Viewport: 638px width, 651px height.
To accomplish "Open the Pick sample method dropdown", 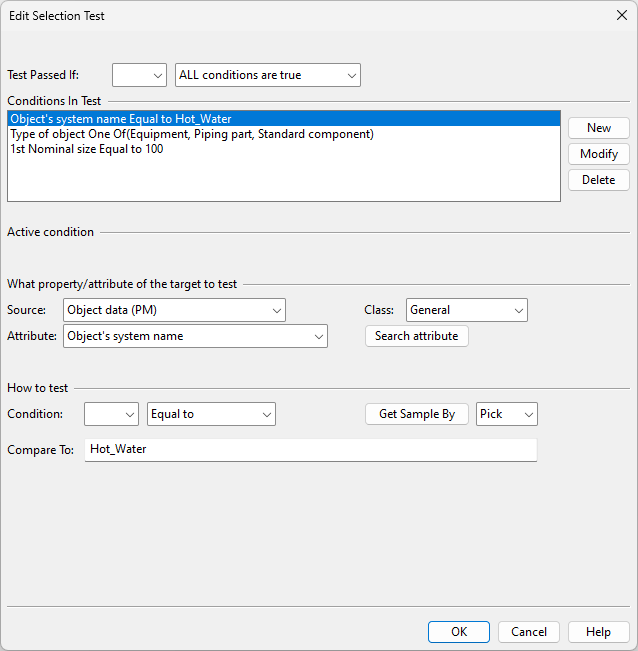I will (507, 414).
